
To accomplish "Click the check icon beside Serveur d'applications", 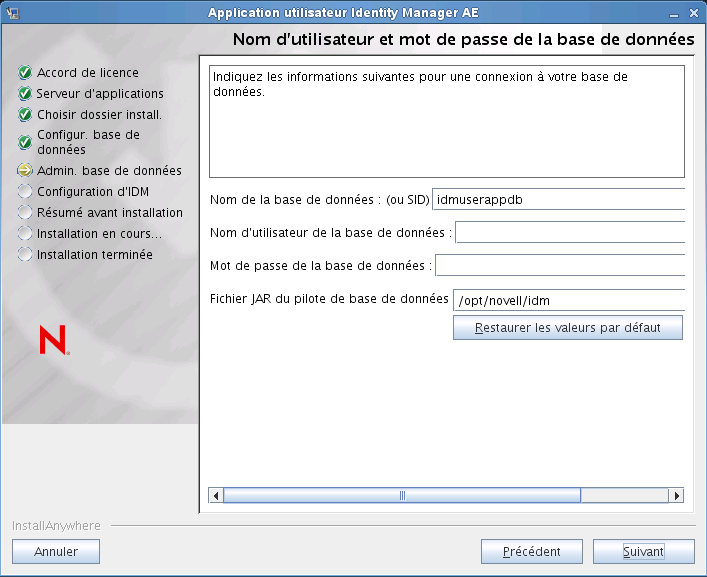I will [25, 93].
